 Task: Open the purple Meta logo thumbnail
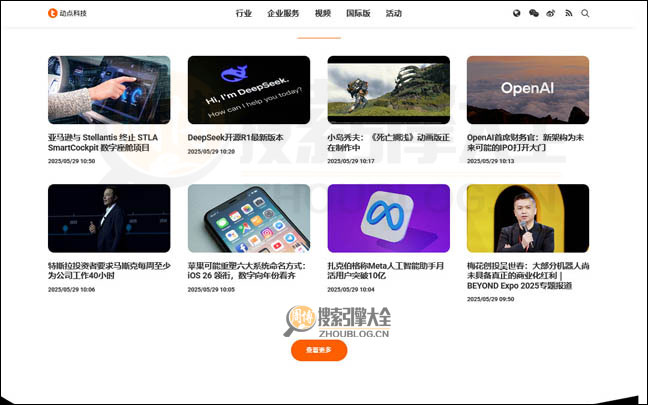388,218
